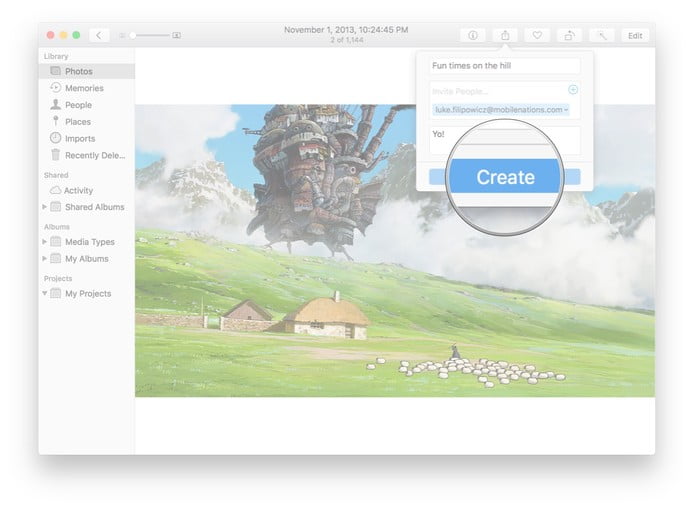Click the blue Create button

tap(504, 177)
